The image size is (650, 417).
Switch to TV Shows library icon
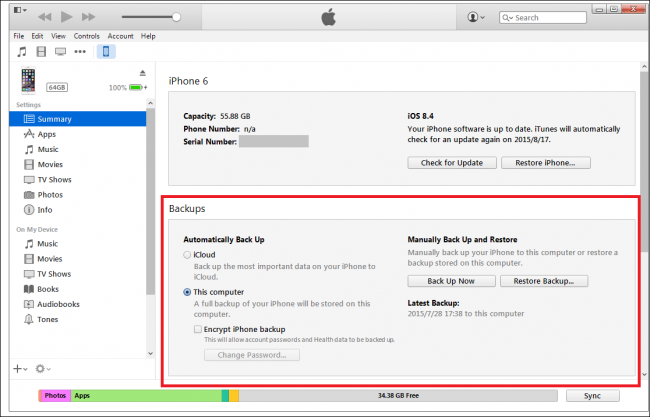coord(61,52)
